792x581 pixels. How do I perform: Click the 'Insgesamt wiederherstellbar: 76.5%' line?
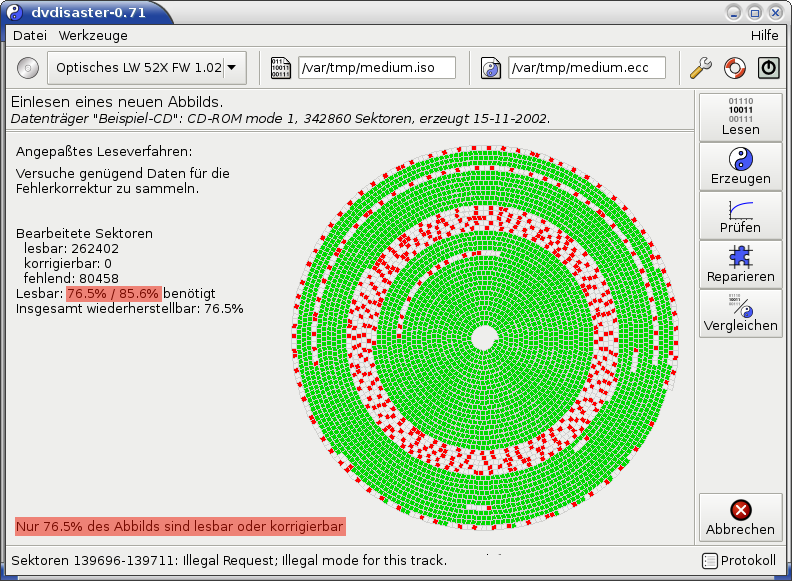click(129, 309)
